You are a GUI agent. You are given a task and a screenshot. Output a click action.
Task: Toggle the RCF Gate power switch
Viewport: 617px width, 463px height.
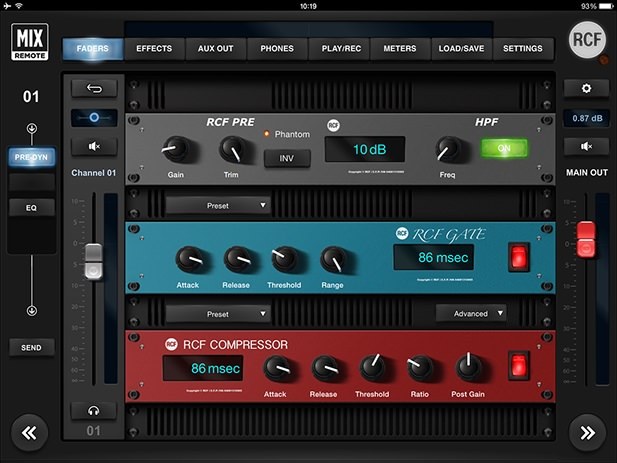(517, 258)
